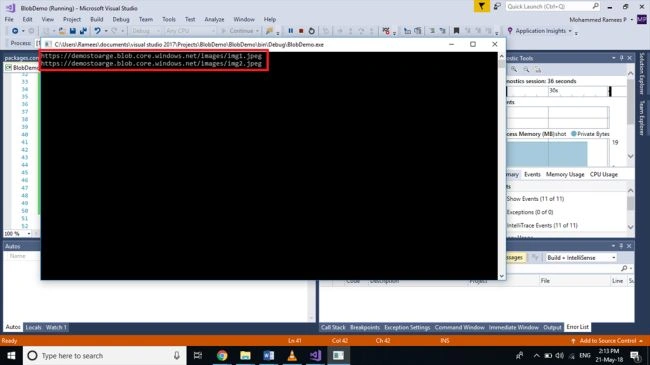Open the Undo history dropdown arrow

tap(106, 31)
